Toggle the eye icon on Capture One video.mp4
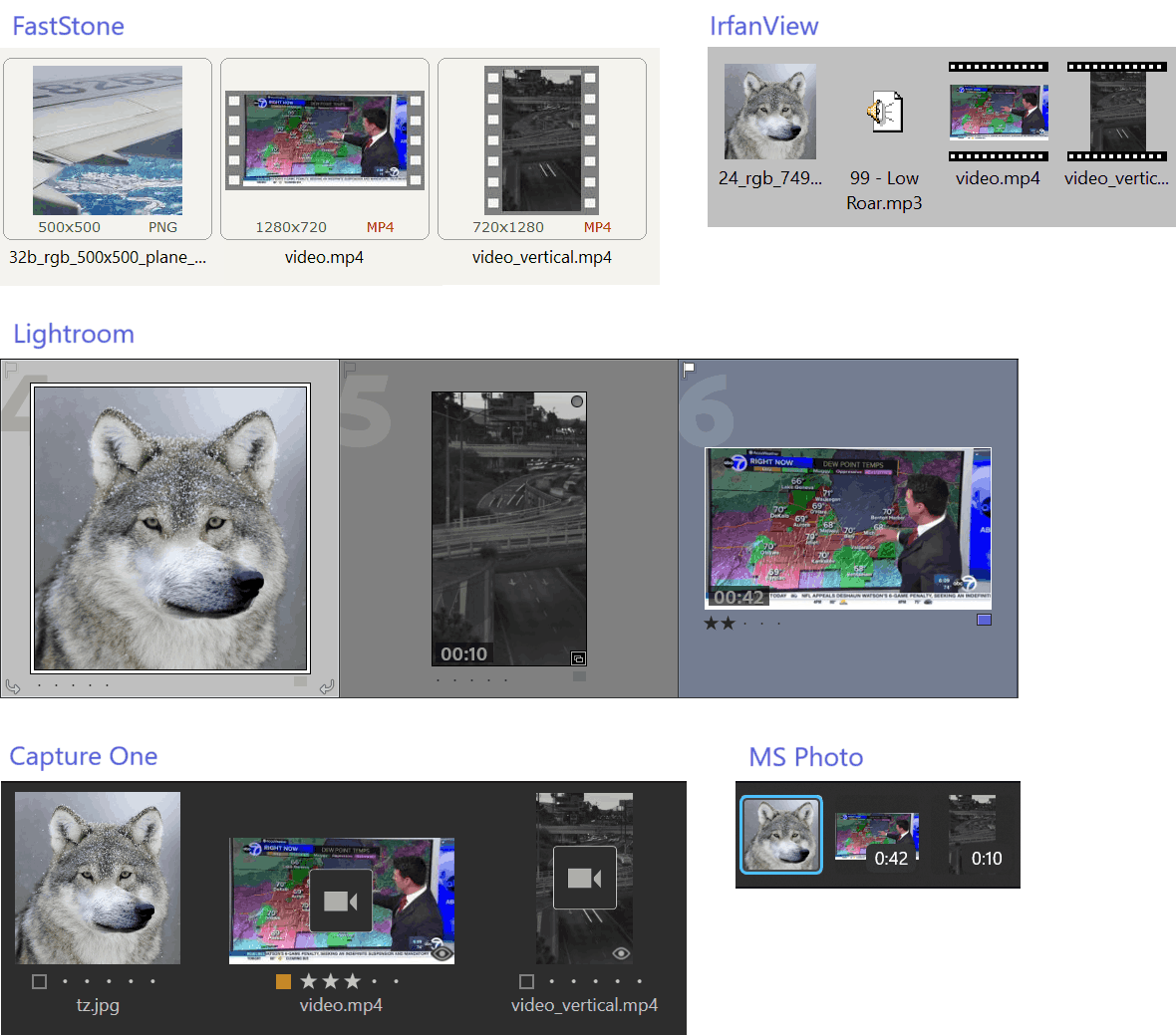This screenshot has width=1176, height=1035. coord(442,953)
